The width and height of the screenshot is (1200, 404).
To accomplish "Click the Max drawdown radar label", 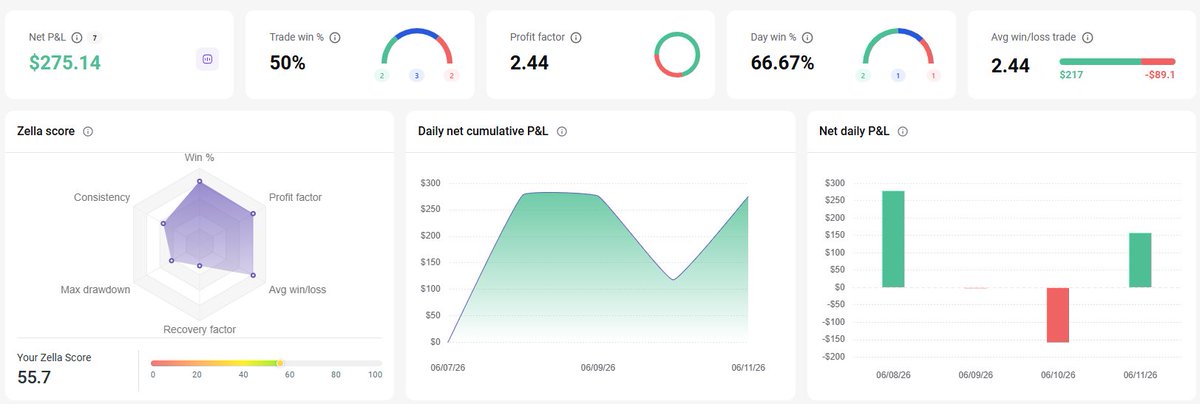I will [x=95, y=290].
